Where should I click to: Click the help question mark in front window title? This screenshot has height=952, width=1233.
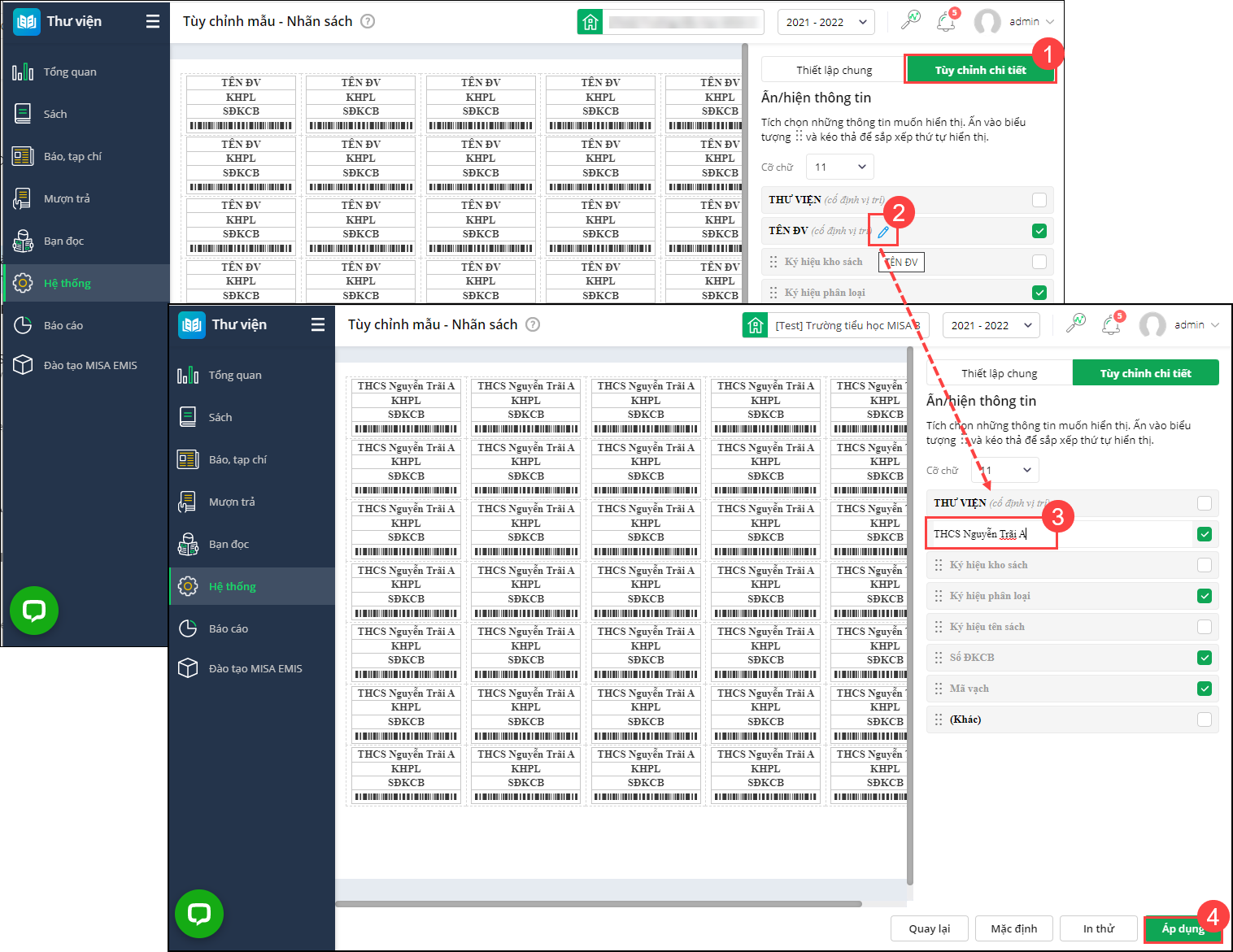[533, 324]
